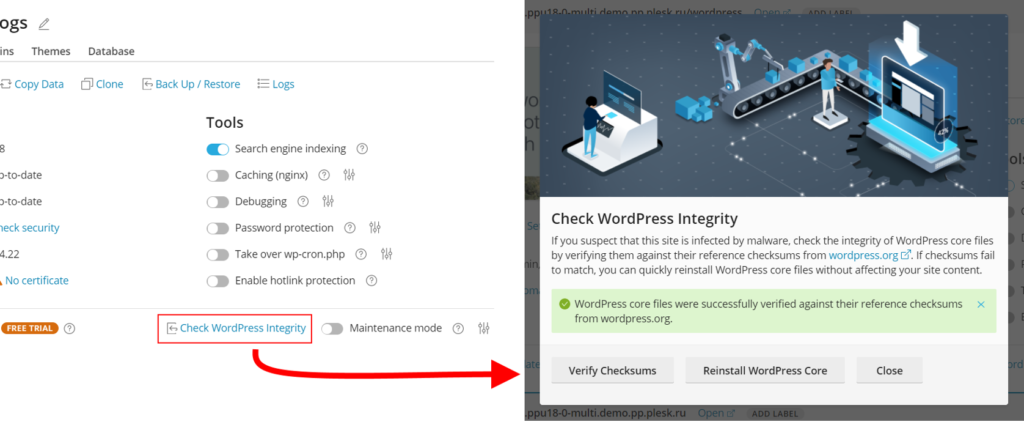Dismiss the green success message

click(x=981, y=304)
